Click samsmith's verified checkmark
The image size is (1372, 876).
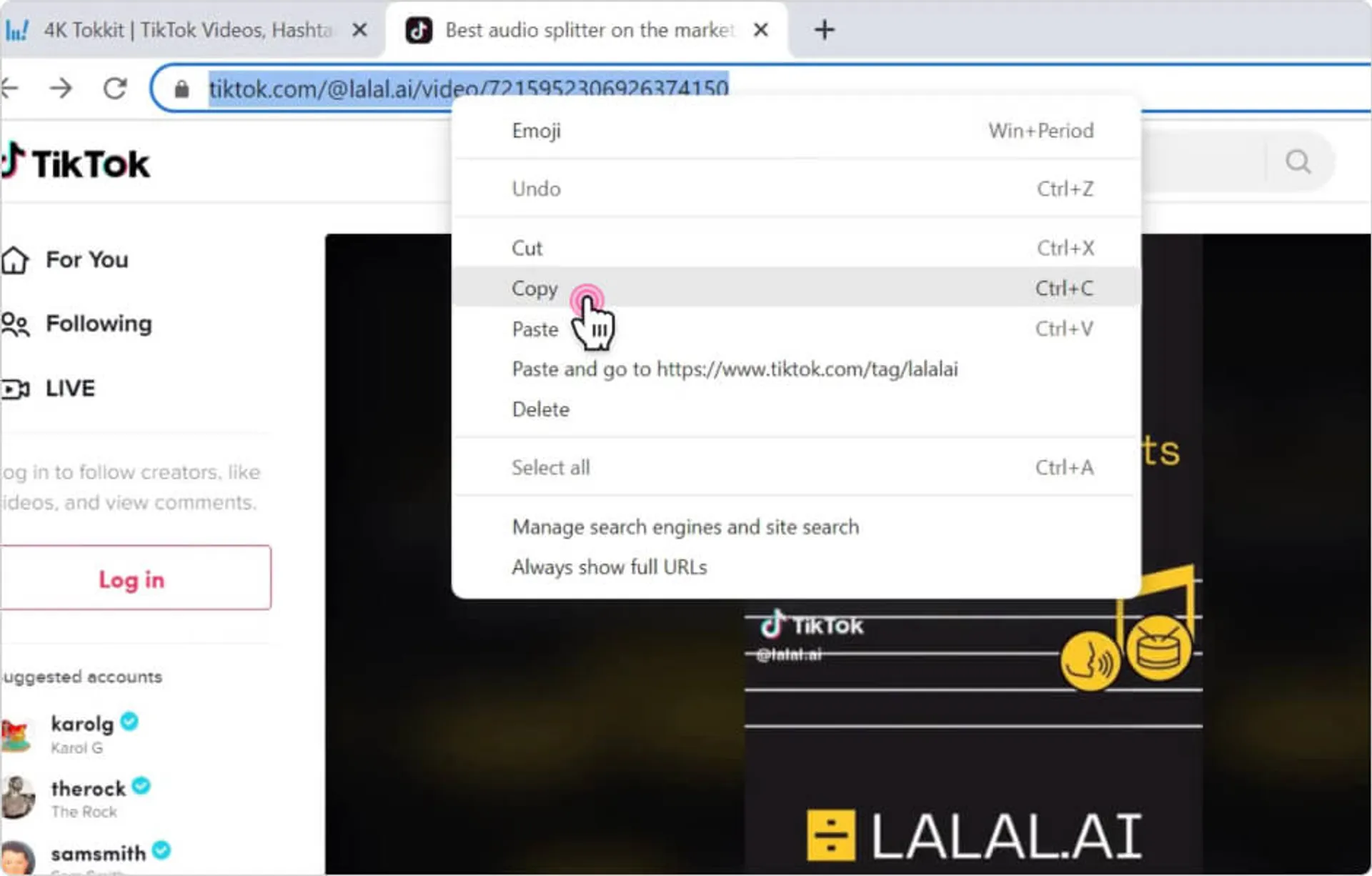[161, 851]
